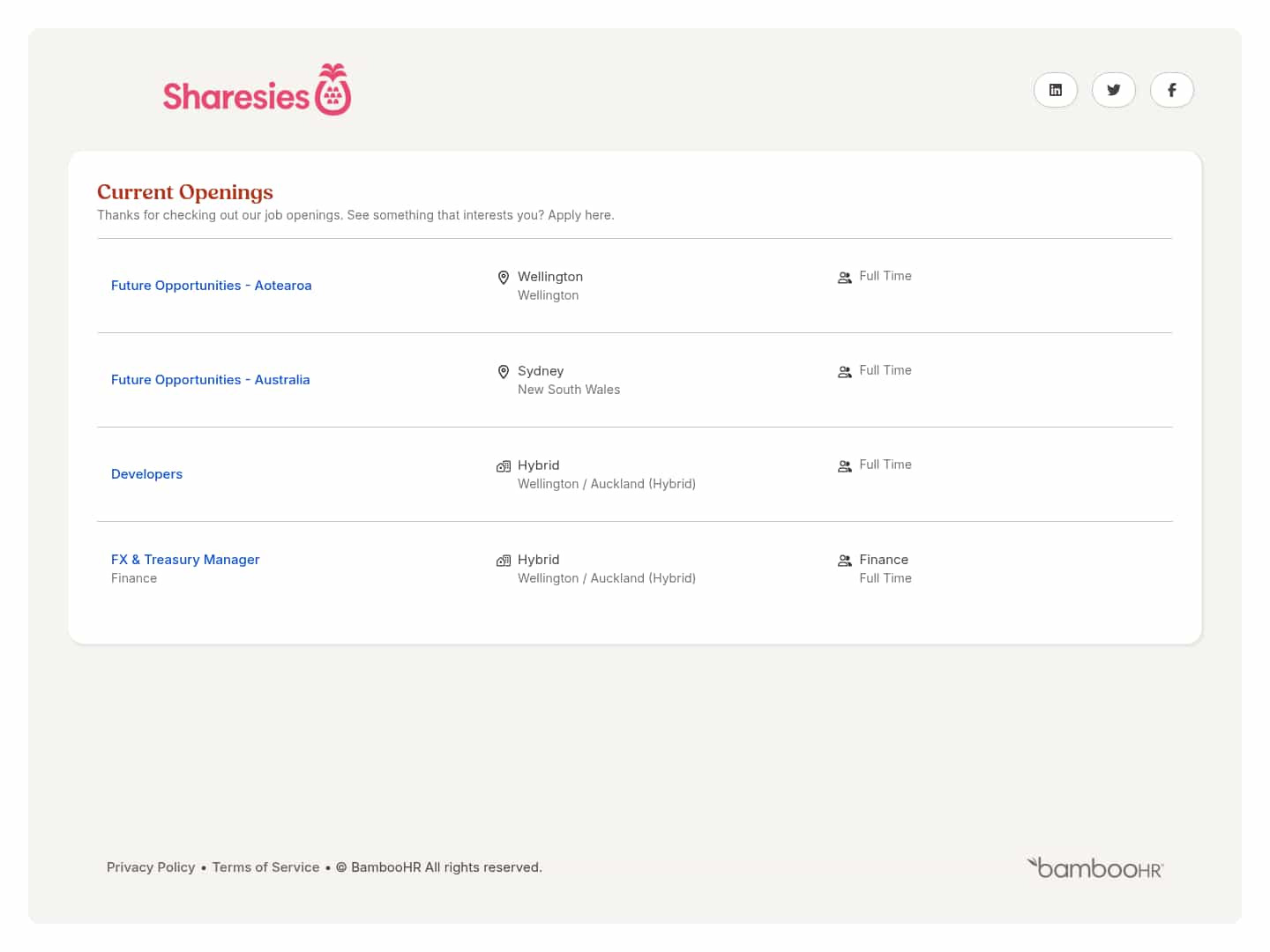Click the Developers hybrid workplace icon

(504, 466)
